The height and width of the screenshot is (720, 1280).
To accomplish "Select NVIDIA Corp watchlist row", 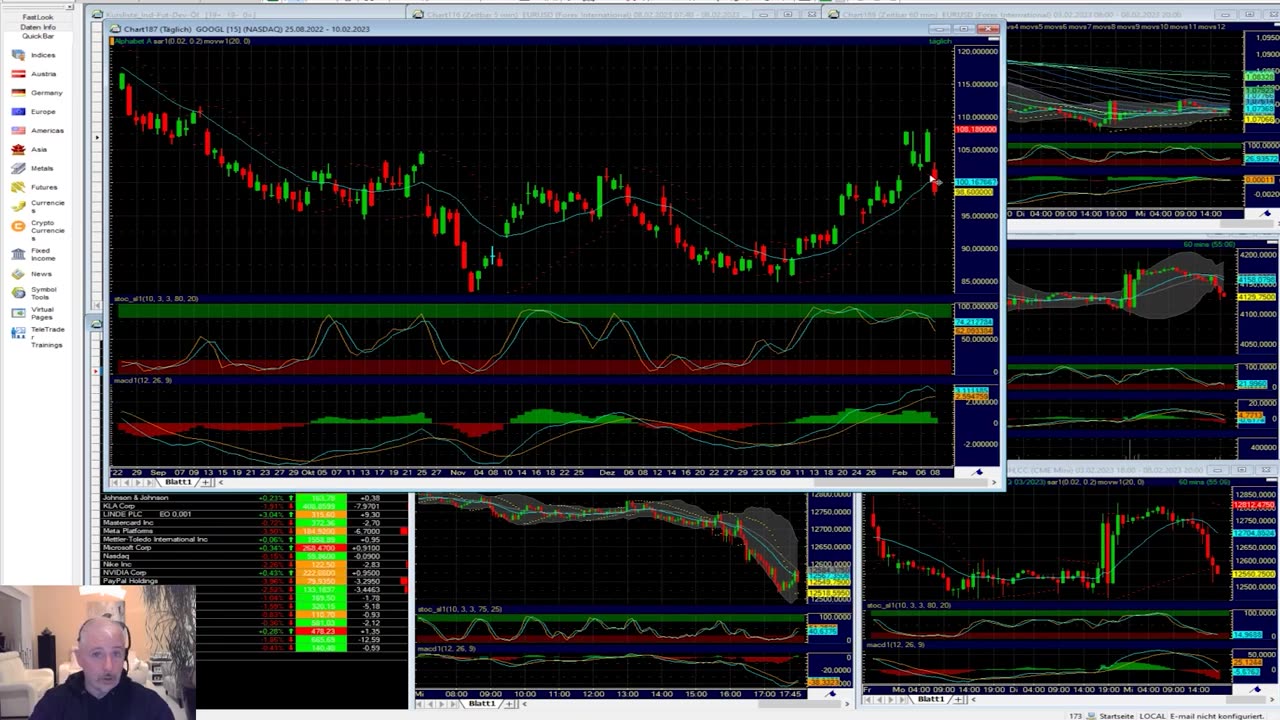I will click(x=255, y=572).
